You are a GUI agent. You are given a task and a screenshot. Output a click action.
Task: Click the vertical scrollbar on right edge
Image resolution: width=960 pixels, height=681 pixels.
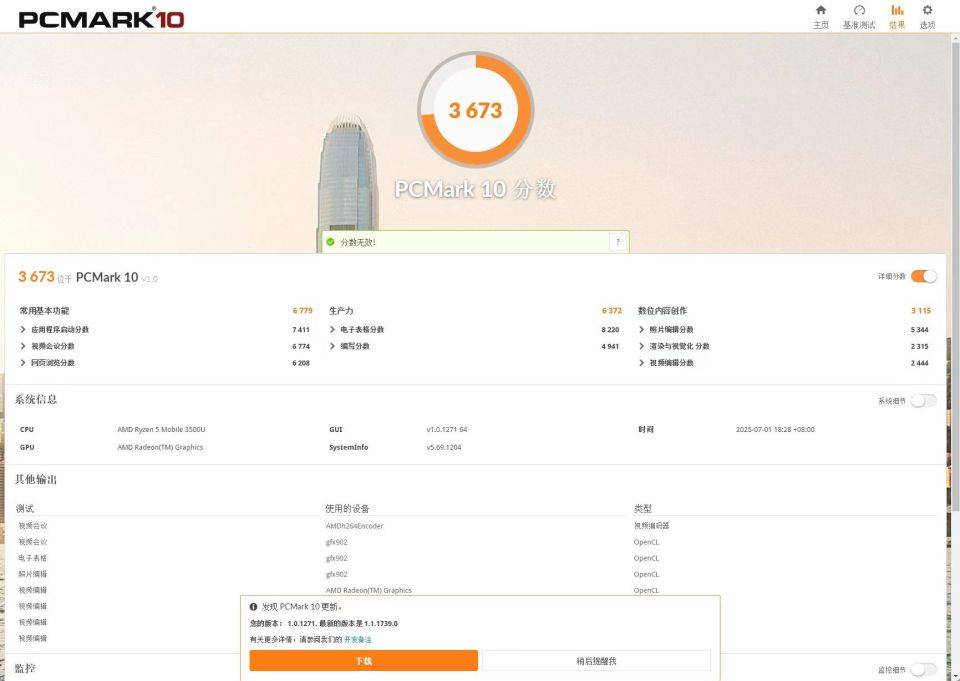point(954,300)
